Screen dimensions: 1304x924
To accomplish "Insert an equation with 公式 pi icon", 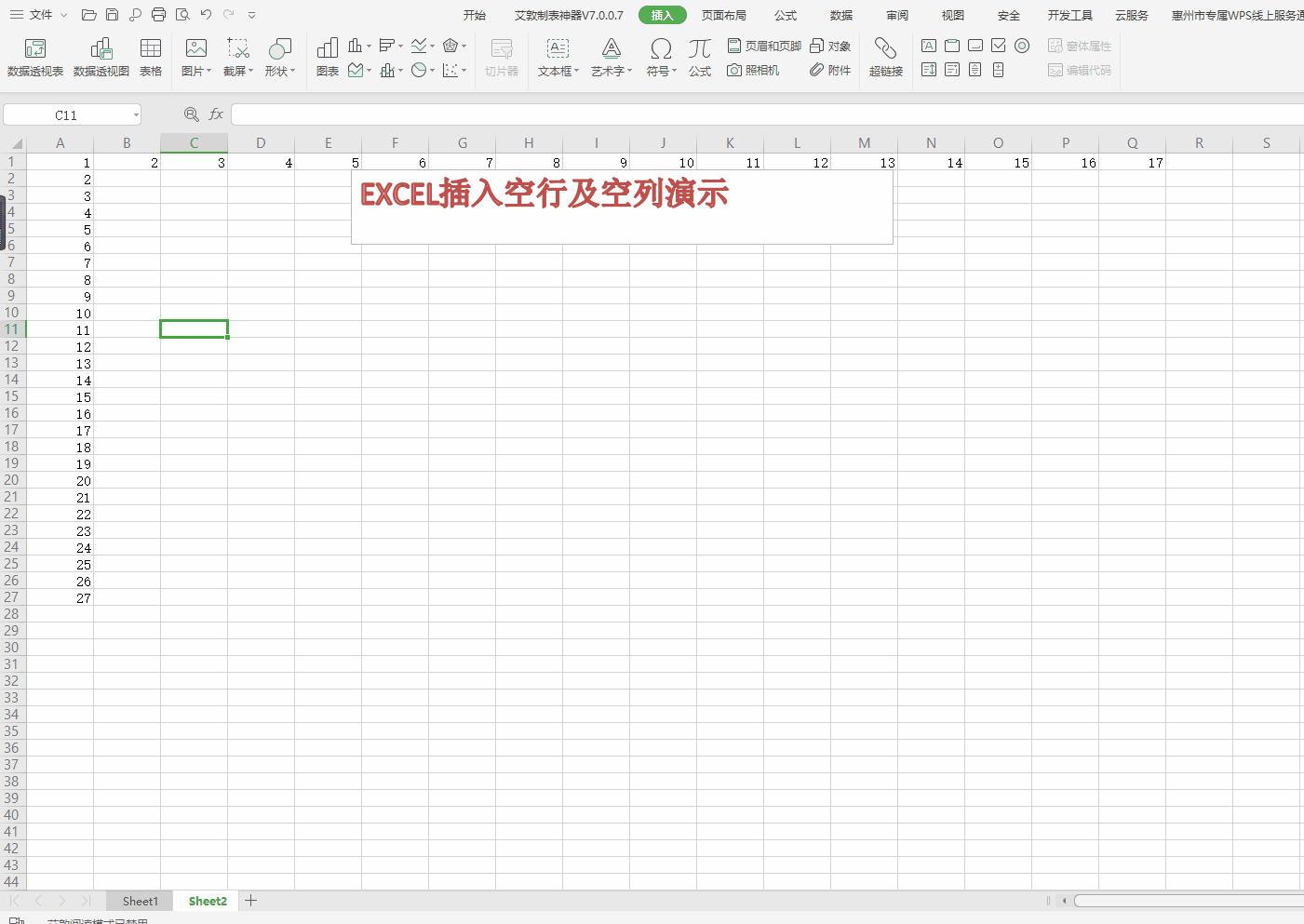I will pyautogui.click(x=700, y=58).
